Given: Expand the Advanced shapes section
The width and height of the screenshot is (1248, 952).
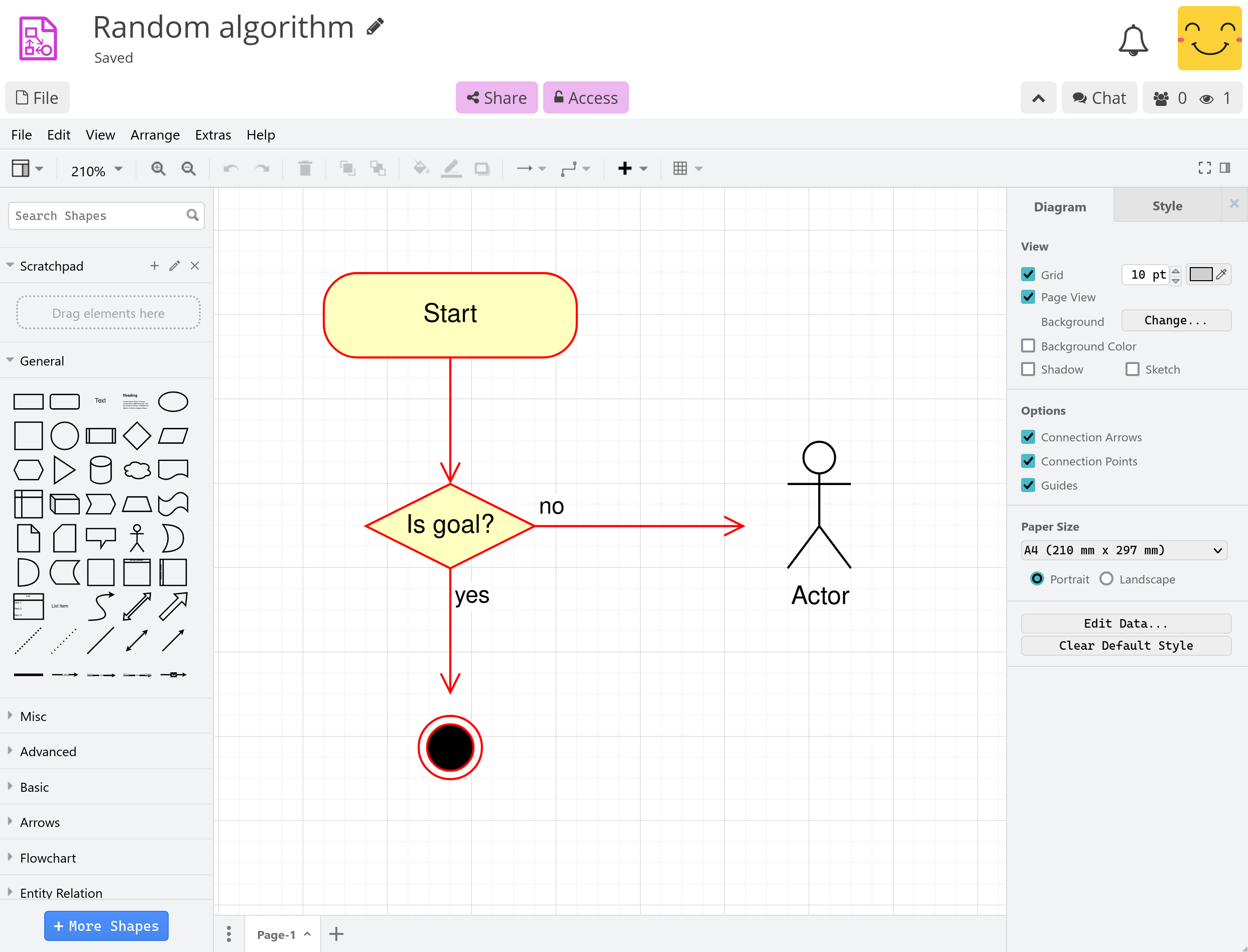Looking at the screenshot, I should click(x=48, y=751).
